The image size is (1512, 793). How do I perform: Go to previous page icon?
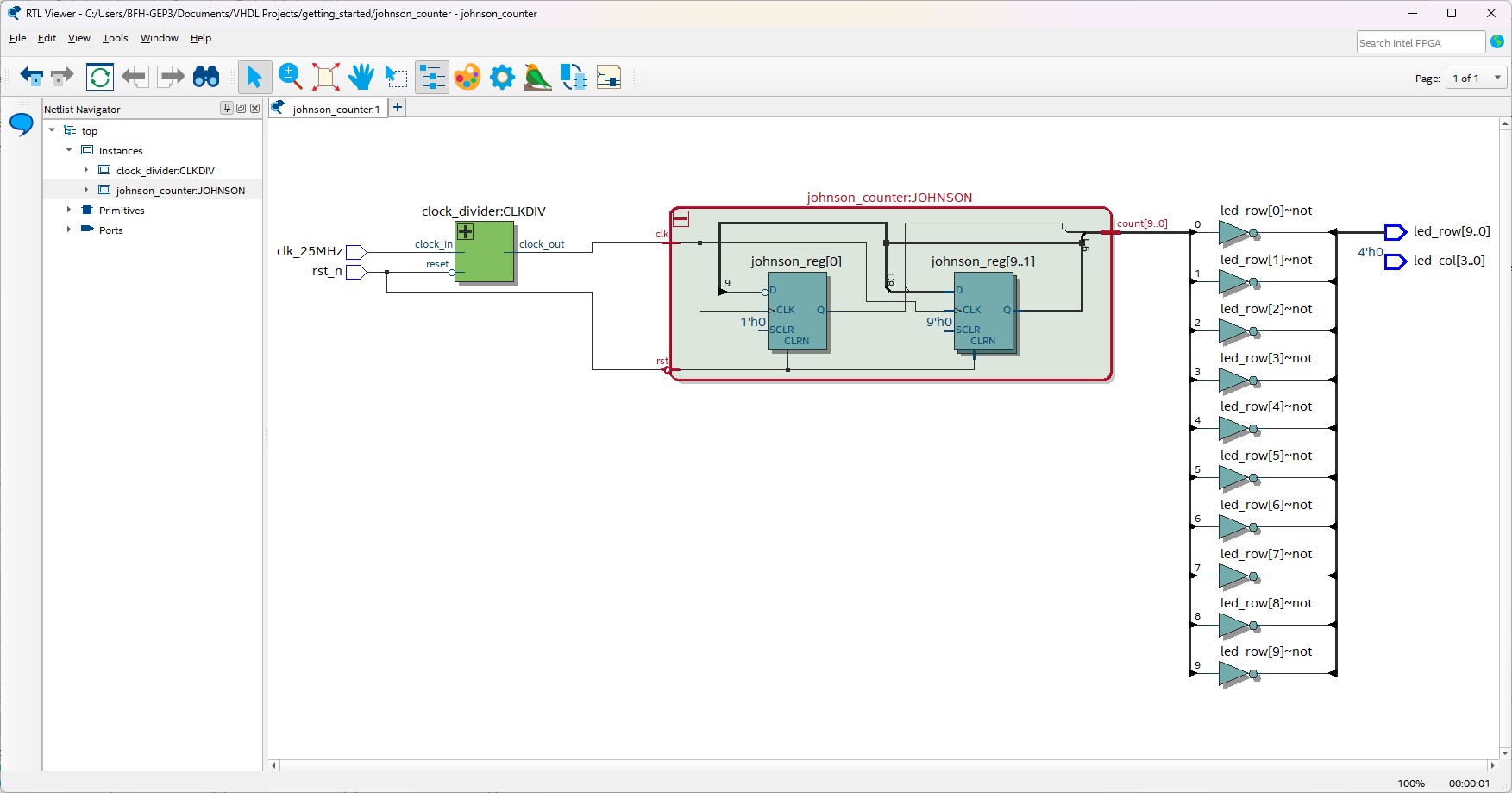pos(135,77)
